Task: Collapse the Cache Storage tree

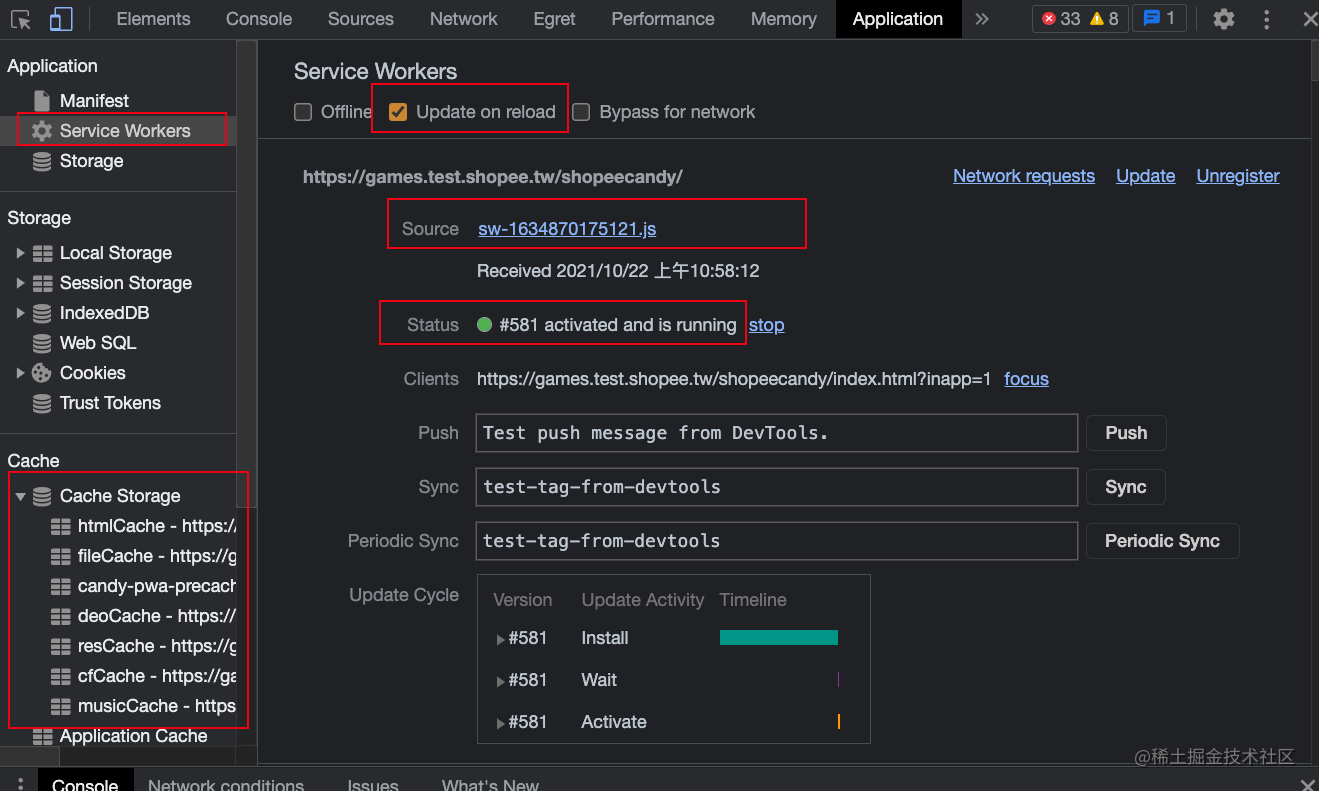Action: 22,495
